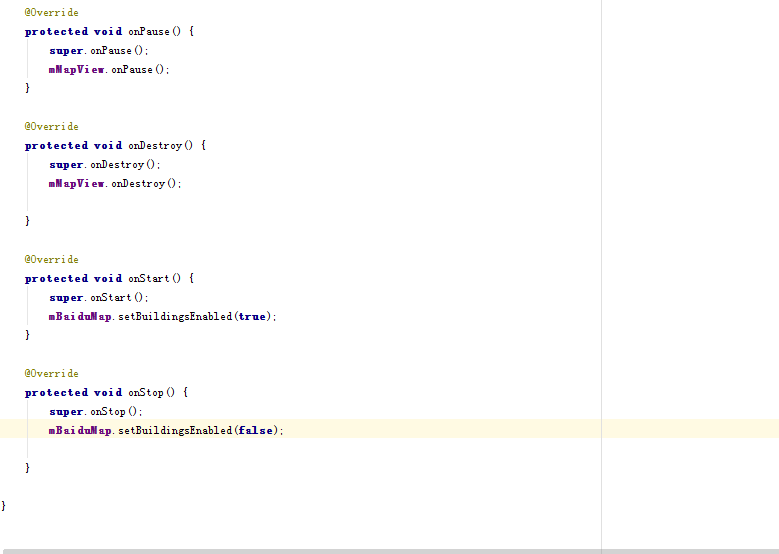Viewport: 779px width, 554px height.
Task: Click the @Override annotation above onDestroy
Action: pos(52,127)
